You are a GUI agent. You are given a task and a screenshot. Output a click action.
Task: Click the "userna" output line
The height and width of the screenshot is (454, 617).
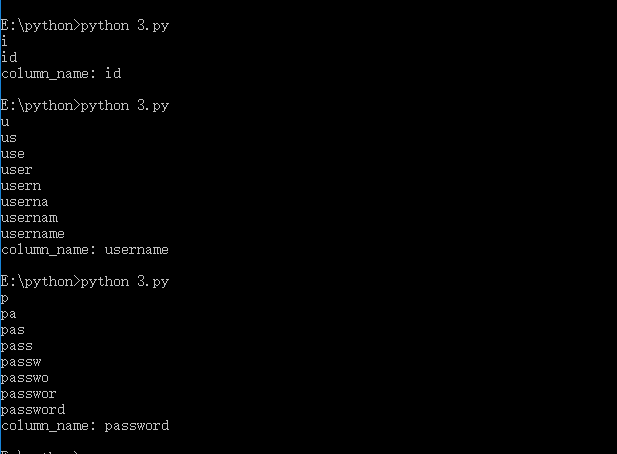25,201
